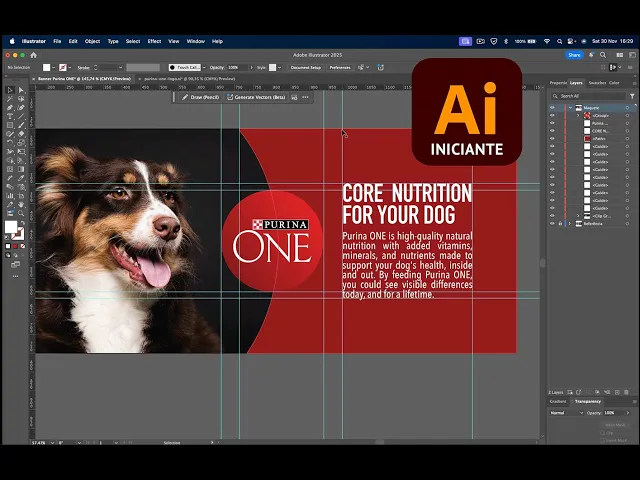Select the Paintbrush tool
The width and height of the screenshot is (640, 480).
[21, 125]
